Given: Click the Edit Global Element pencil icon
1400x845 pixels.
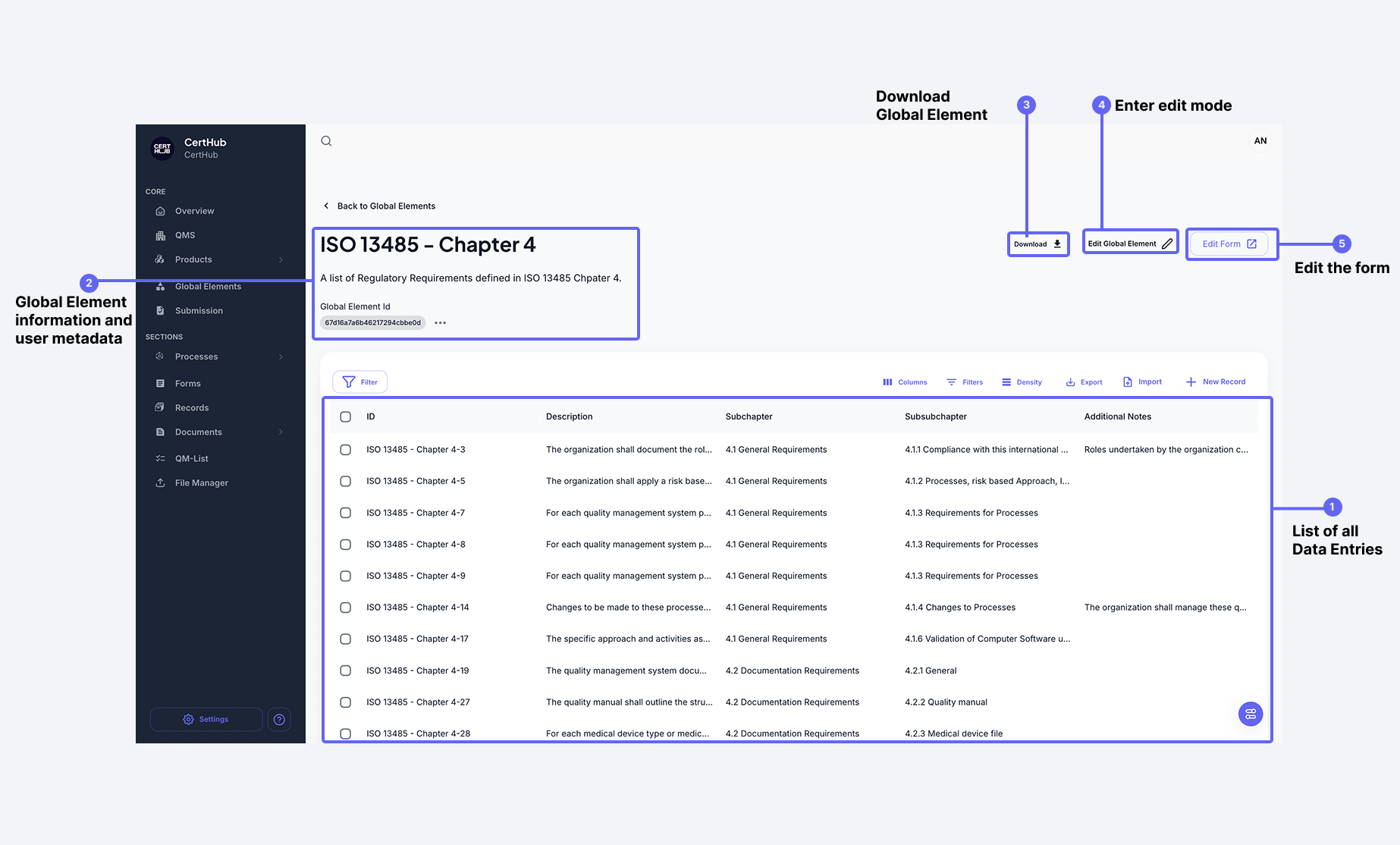Looking at the screenshot, I should pyautogui.click(x=1167, y=244).
